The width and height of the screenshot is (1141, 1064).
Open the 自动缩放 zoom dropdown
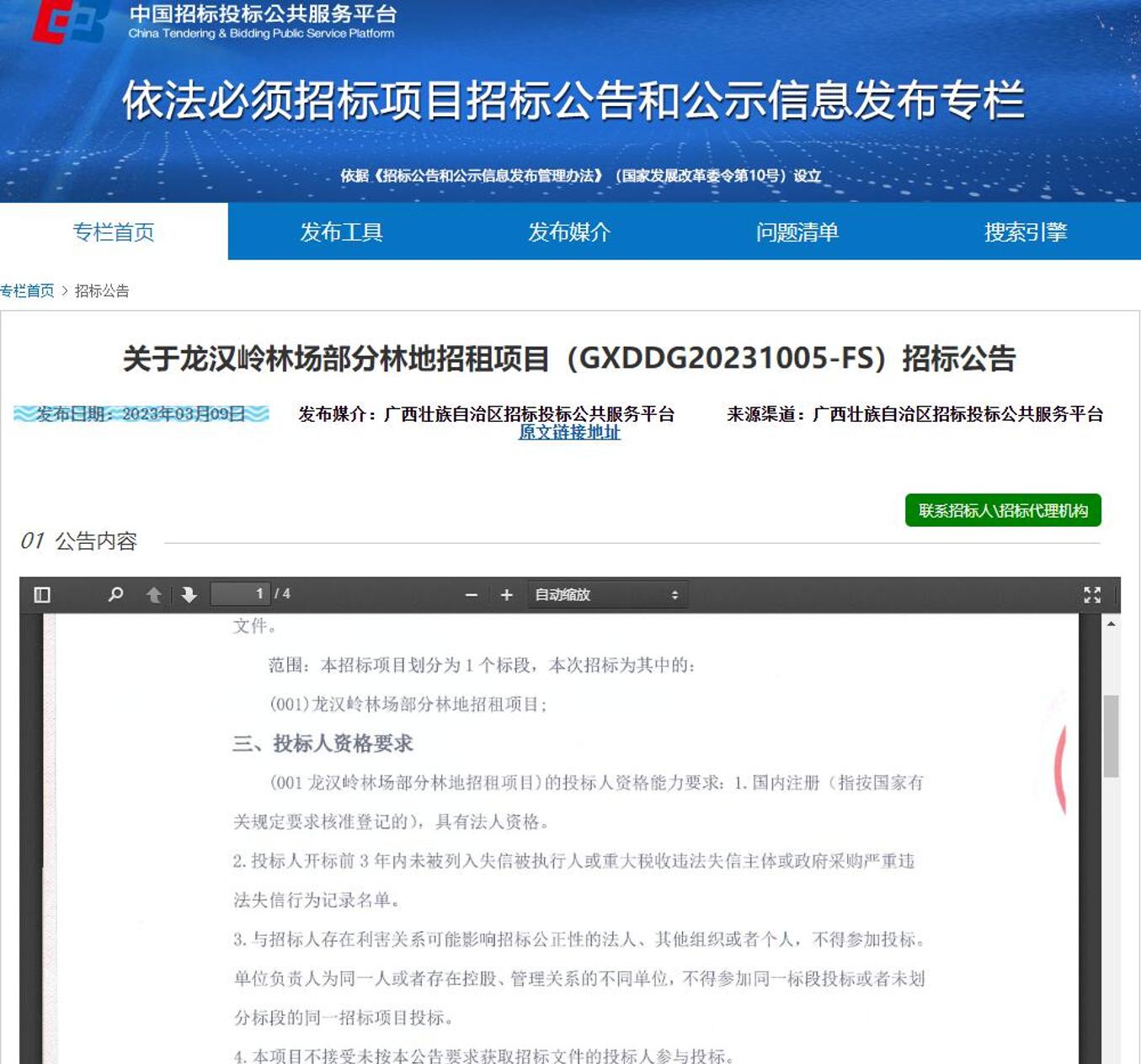(606, 595)
